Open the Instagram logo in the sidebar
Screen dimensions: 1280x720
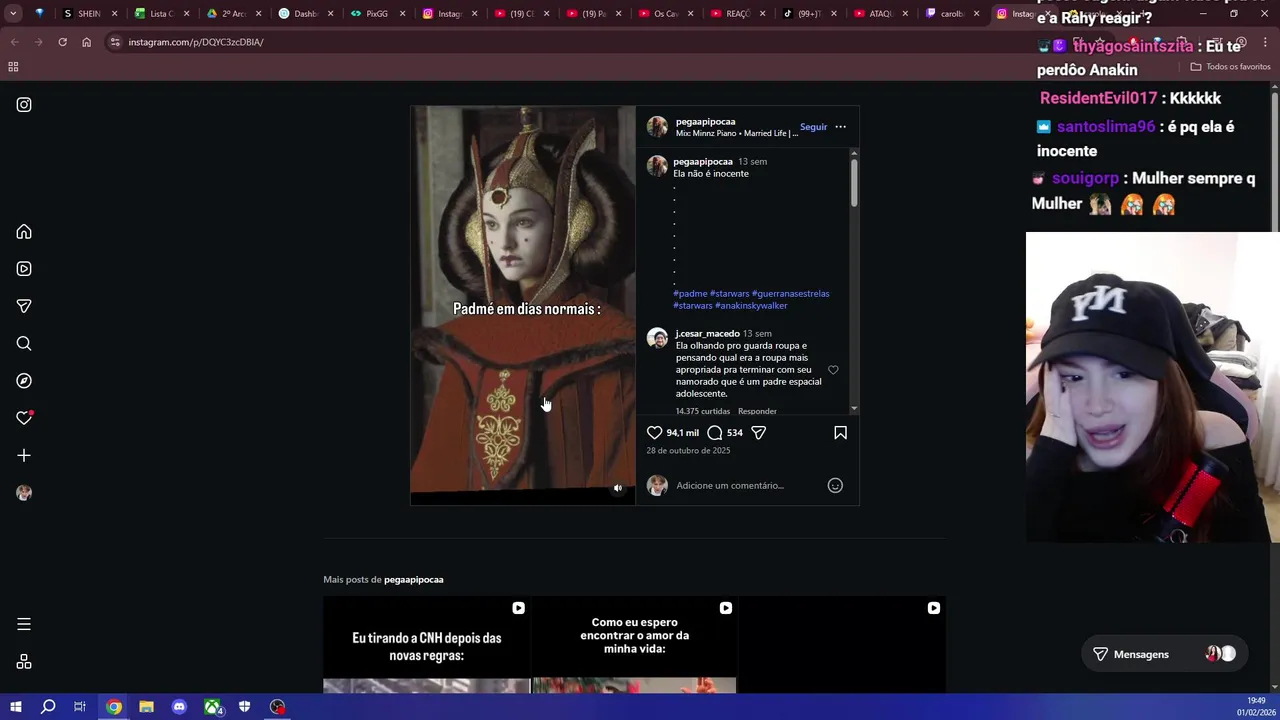[x=24, y=105]
